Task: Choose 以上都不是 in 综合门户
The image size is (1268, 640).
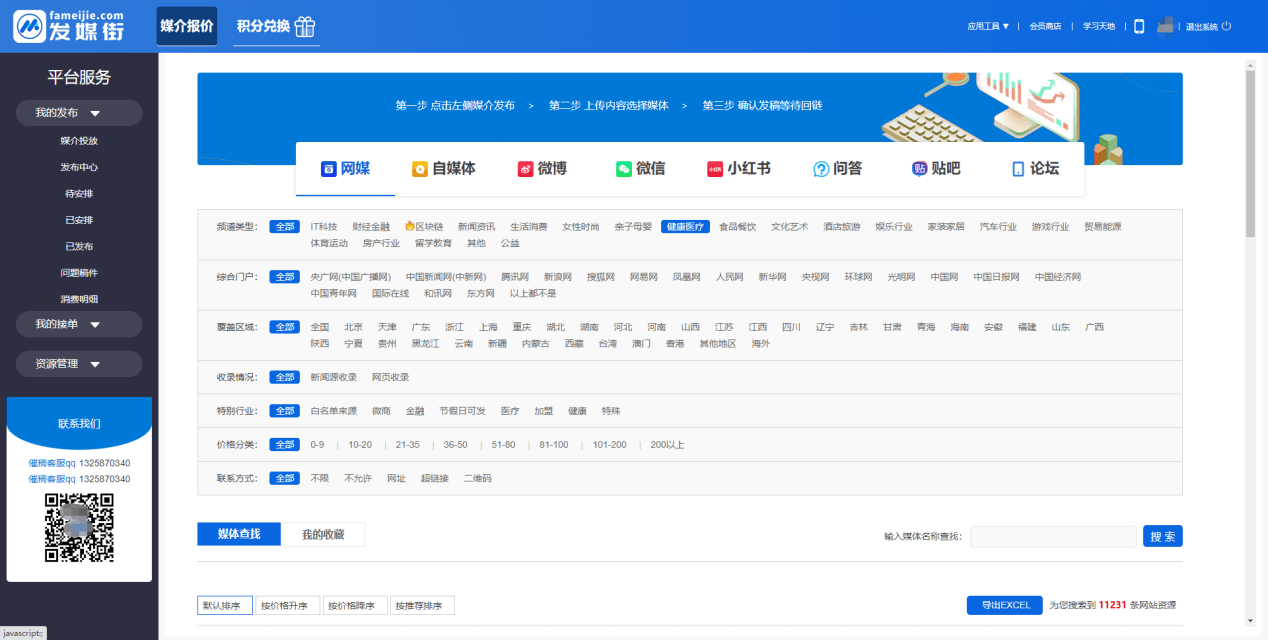Action: 533,293
